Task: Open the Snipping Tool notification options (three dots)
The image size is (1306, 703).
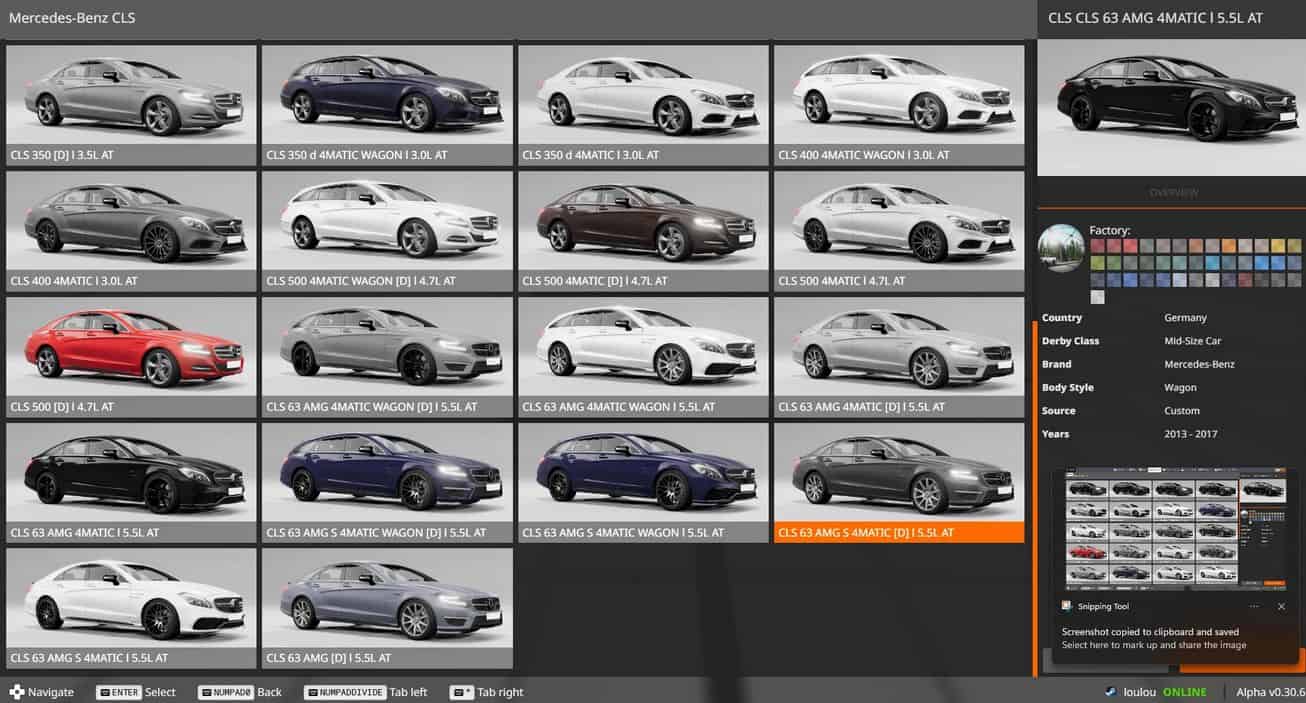Action: (x=1254, y=606)
